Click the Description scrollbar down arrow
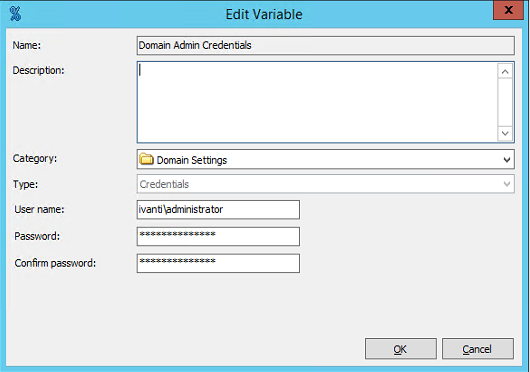Image resolution: width=530 pixels, height=372 pixels. click(505, 133)
